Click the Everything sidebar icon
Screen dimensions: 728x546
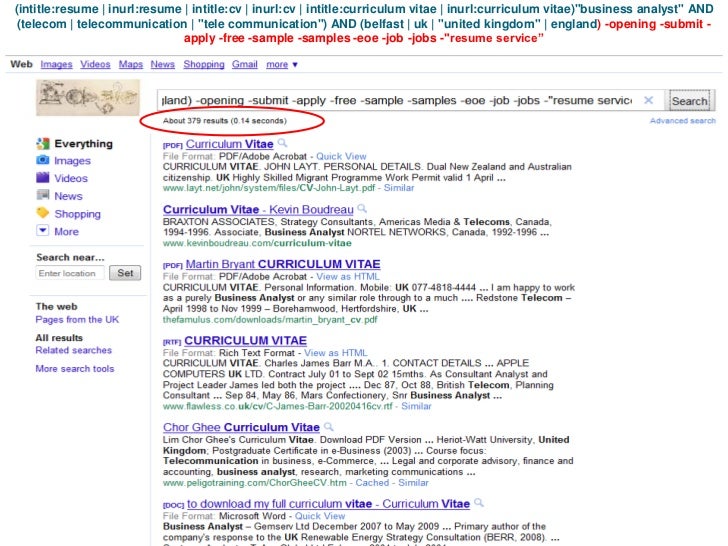[x=43, y=143]
